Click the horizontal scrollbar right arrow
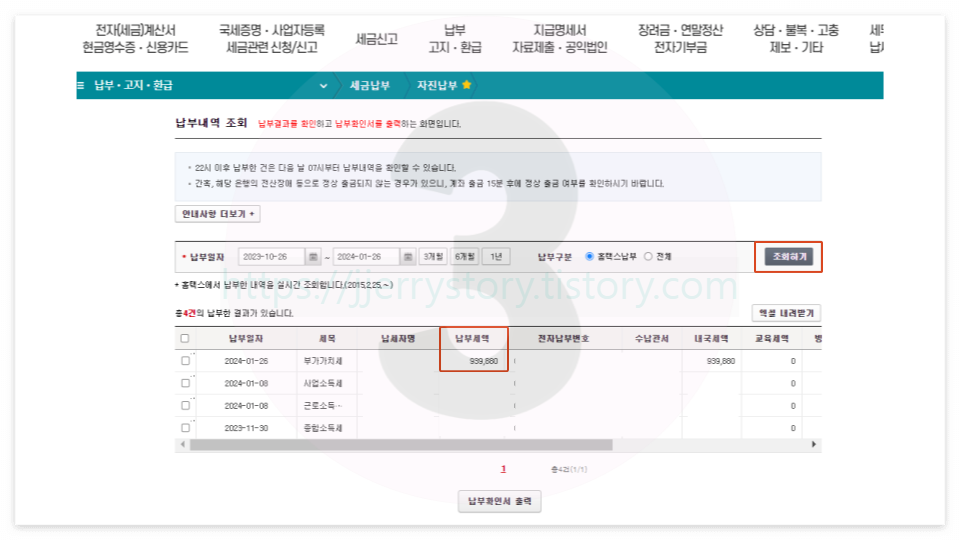 (814, 444)
